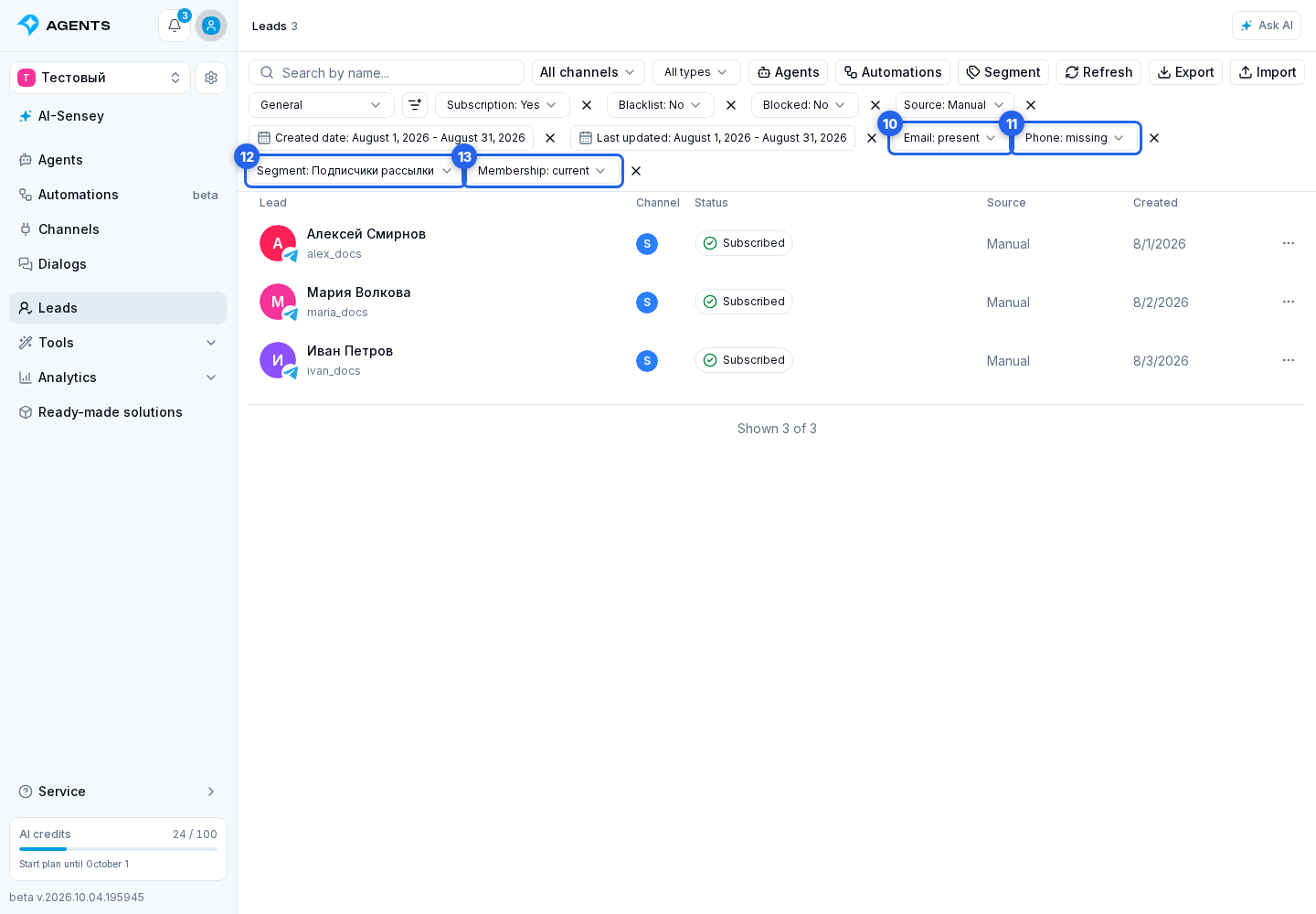
Task: Open the General view dropdown
Action: point(322,105)
